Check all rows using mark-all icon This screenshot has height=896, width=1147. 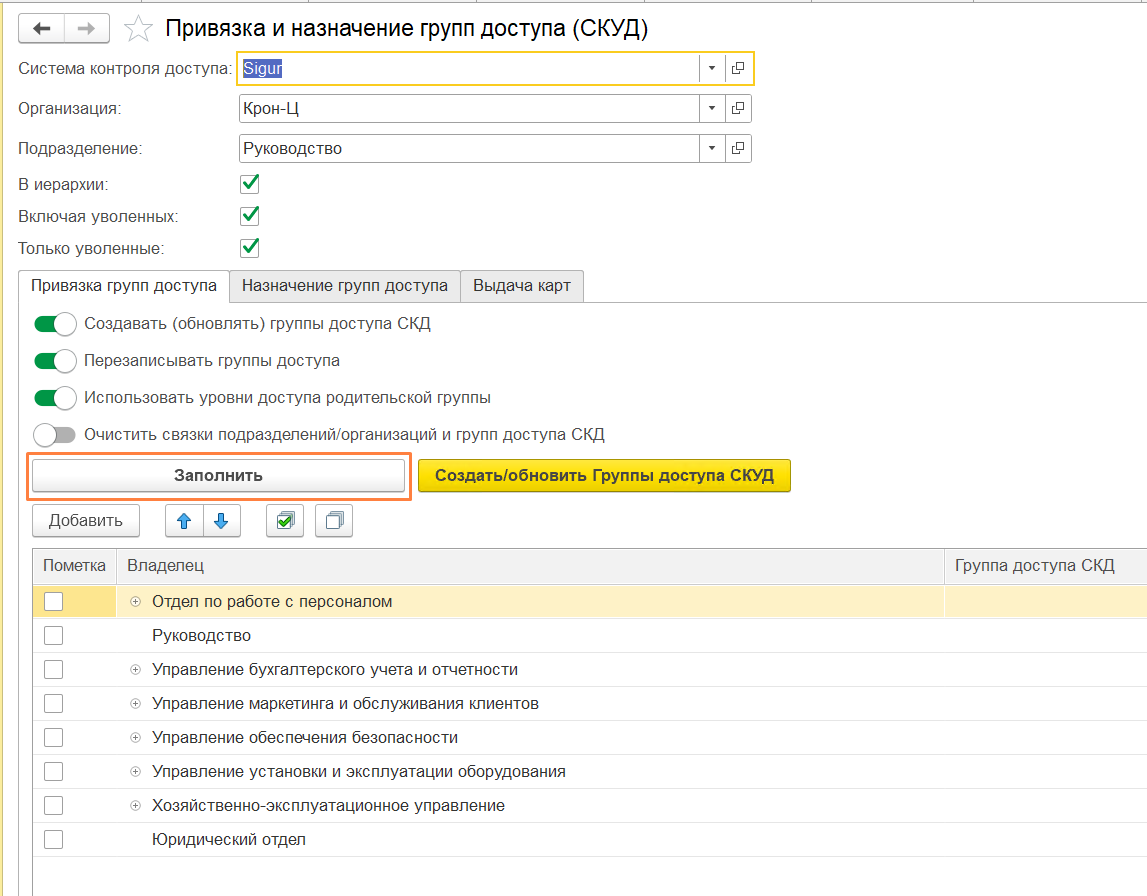tap(285, 521)
